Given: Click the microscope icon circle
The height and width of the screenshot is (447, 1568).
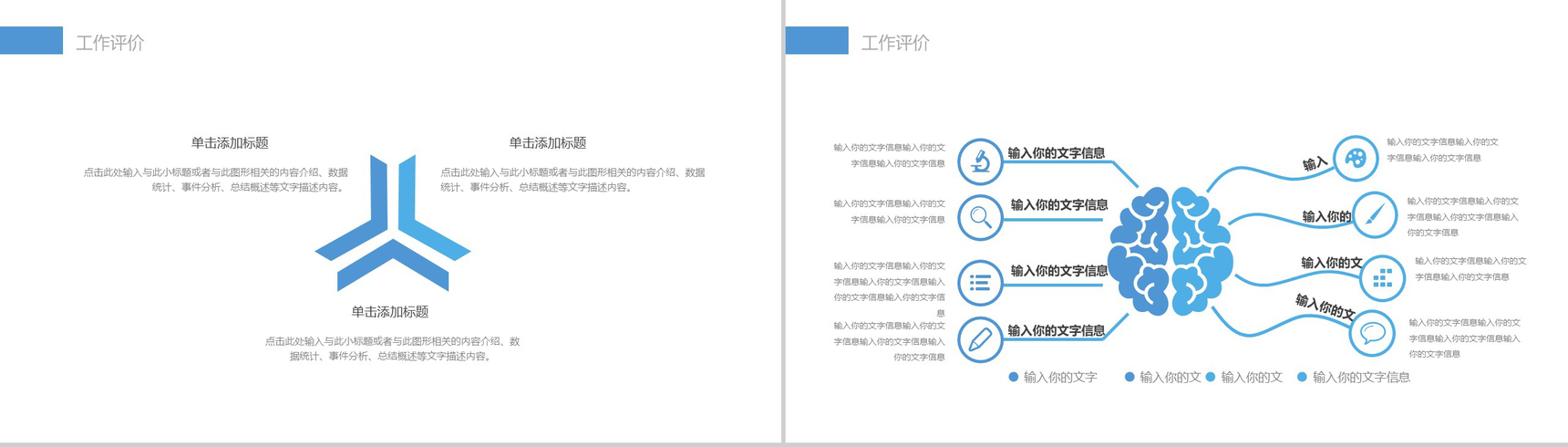Looking at the screenshot, I should click(981, 161).
